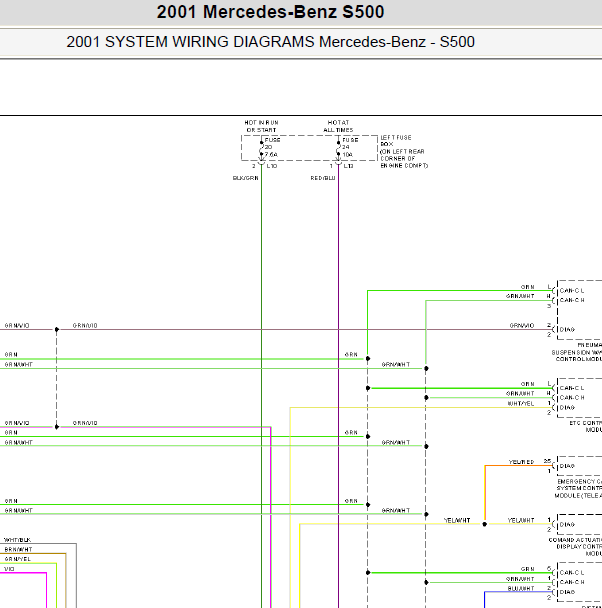Select the WHT/YEL wire label

[521, 404]
